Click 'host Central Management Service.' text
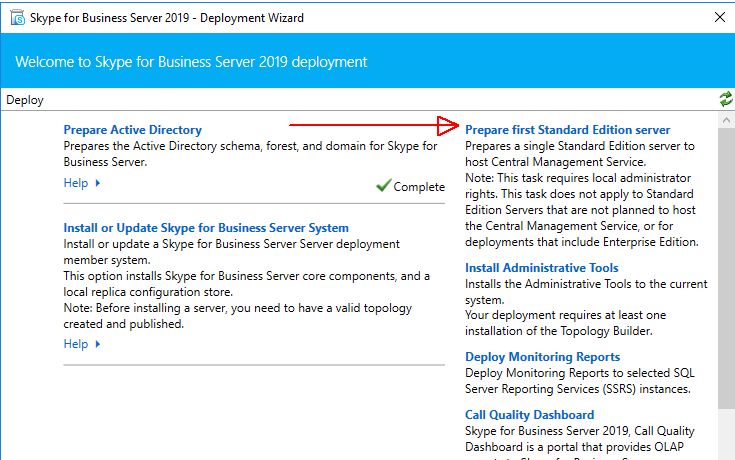Screen dimensions: 735x460 click(555, 162)
